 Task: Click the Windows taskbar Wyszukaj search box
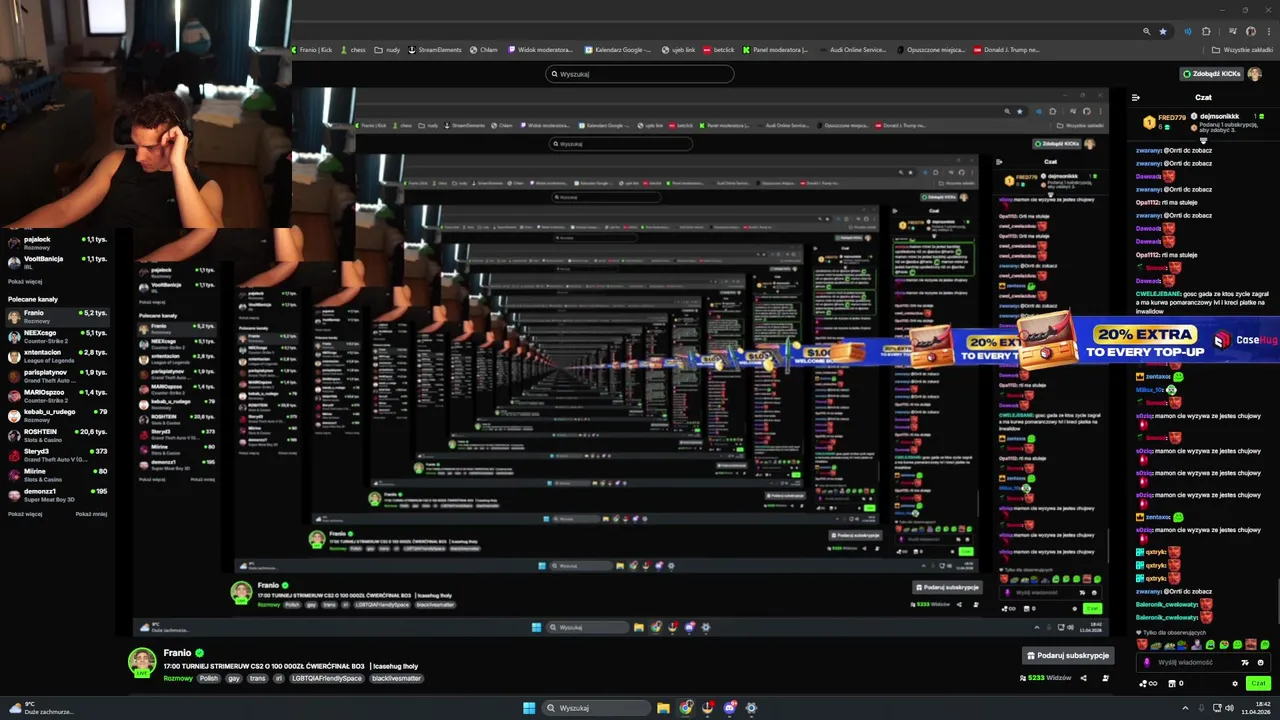click(x=596, y=708)
